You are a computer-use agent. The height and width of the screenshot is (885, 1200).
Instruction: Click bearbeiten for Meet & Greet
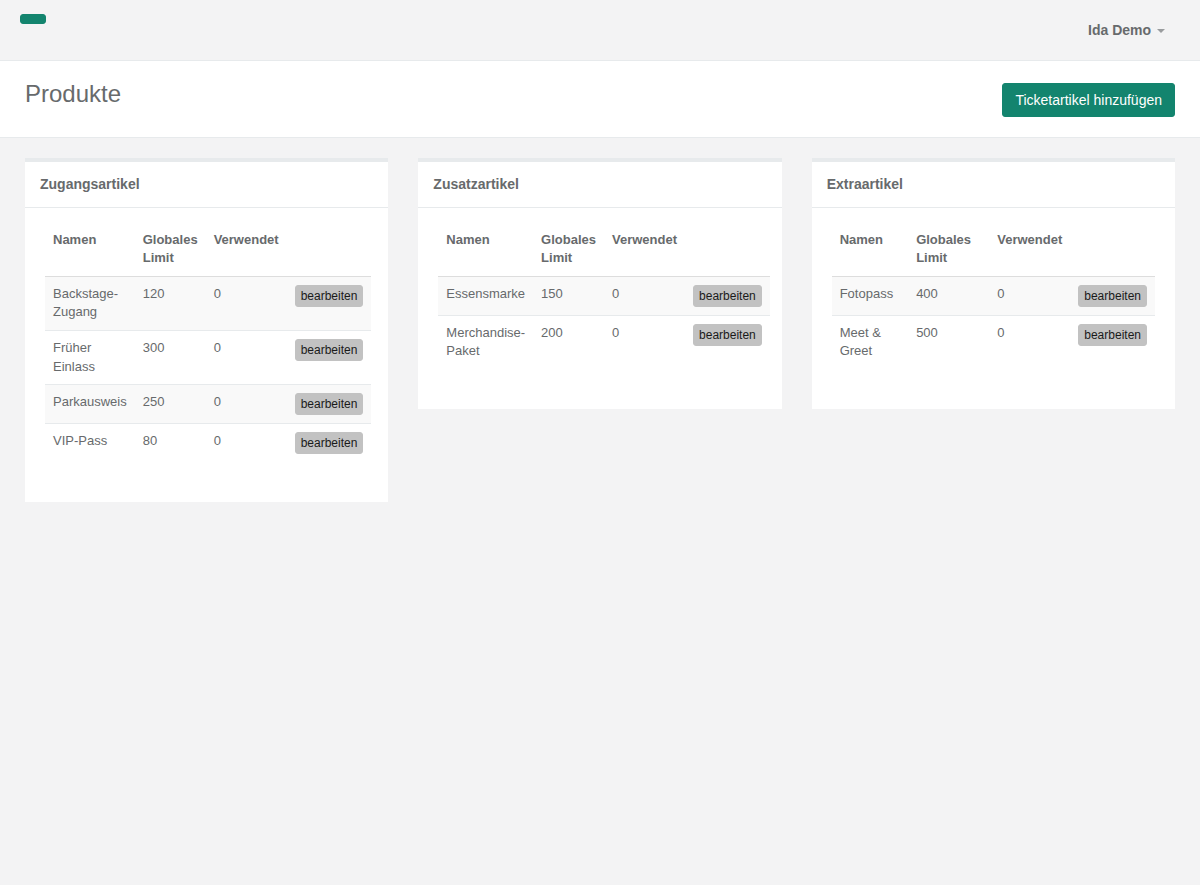(x=1112, y=335)
